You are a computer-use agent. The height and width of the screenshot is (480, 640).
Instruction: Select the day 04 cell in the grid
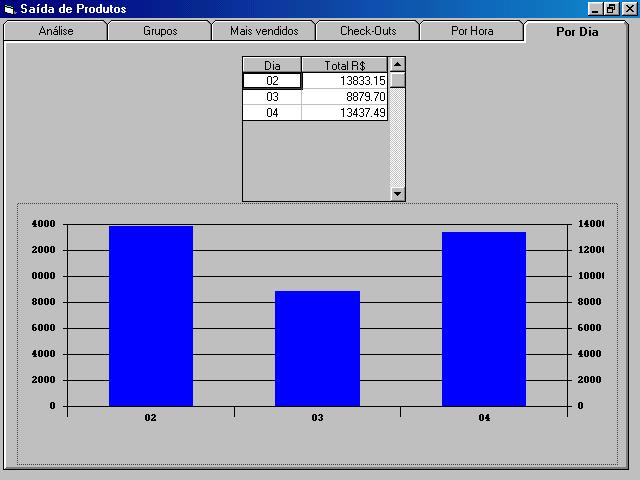pyautogui.click(x=272, y=113)
